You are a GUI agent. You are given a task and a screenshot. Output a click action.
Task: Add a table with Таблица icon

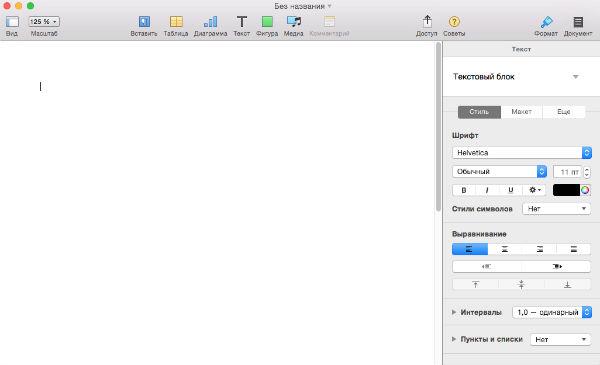pyautogui.click(x=176, y=22)
